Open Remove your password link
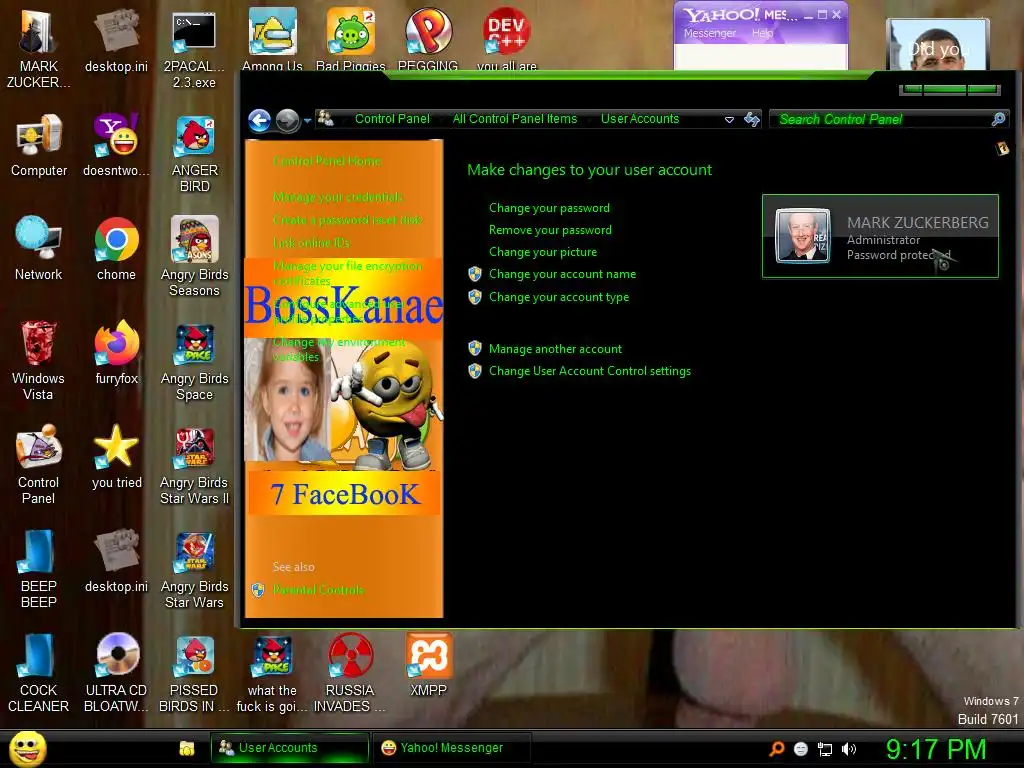Viewport: 1024px width, 768px height. tap(550, 230)
